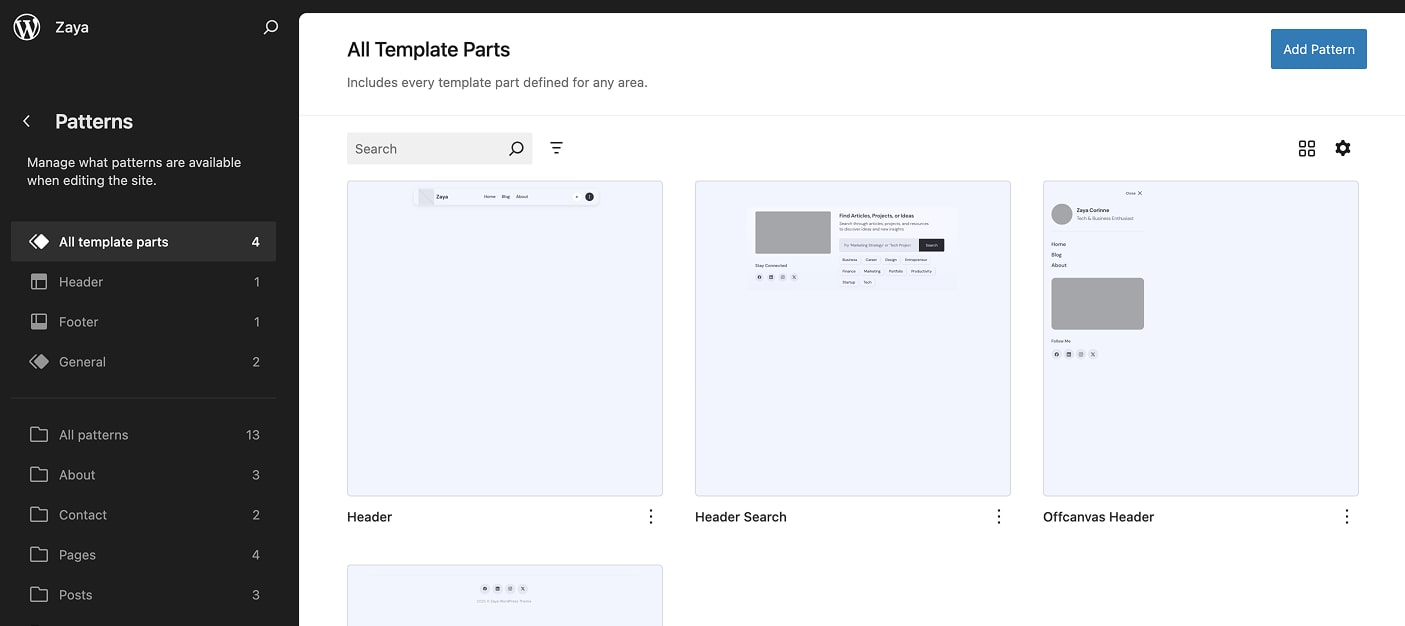Open view options gear icon

point(1343,148)
